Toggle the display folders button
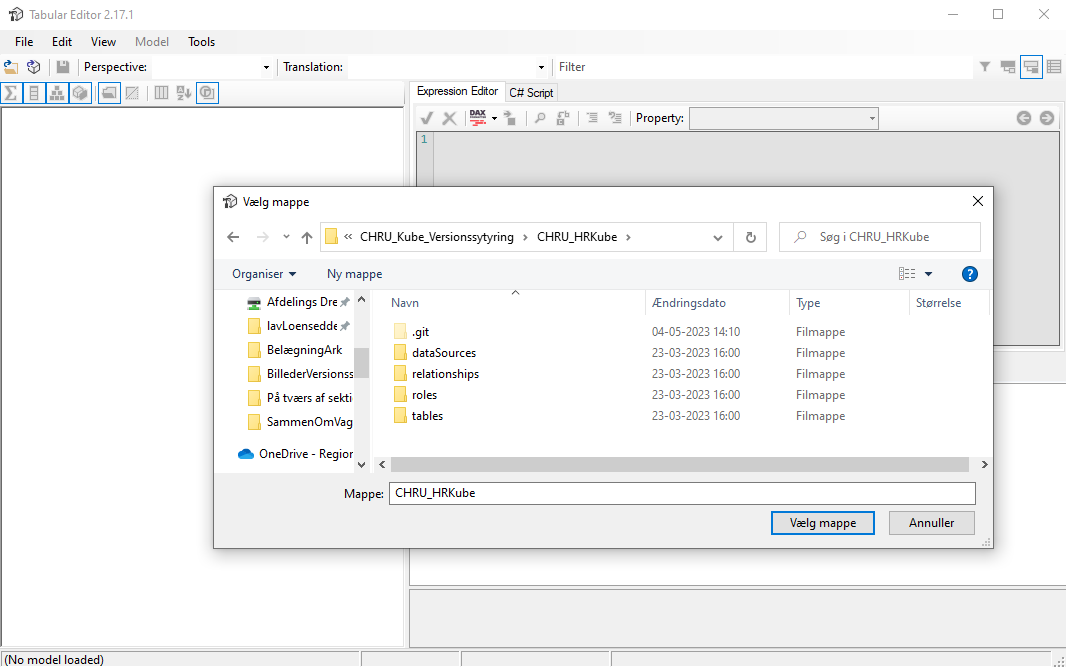Screen dimensions: 1066x667 [x=109, y=92]
